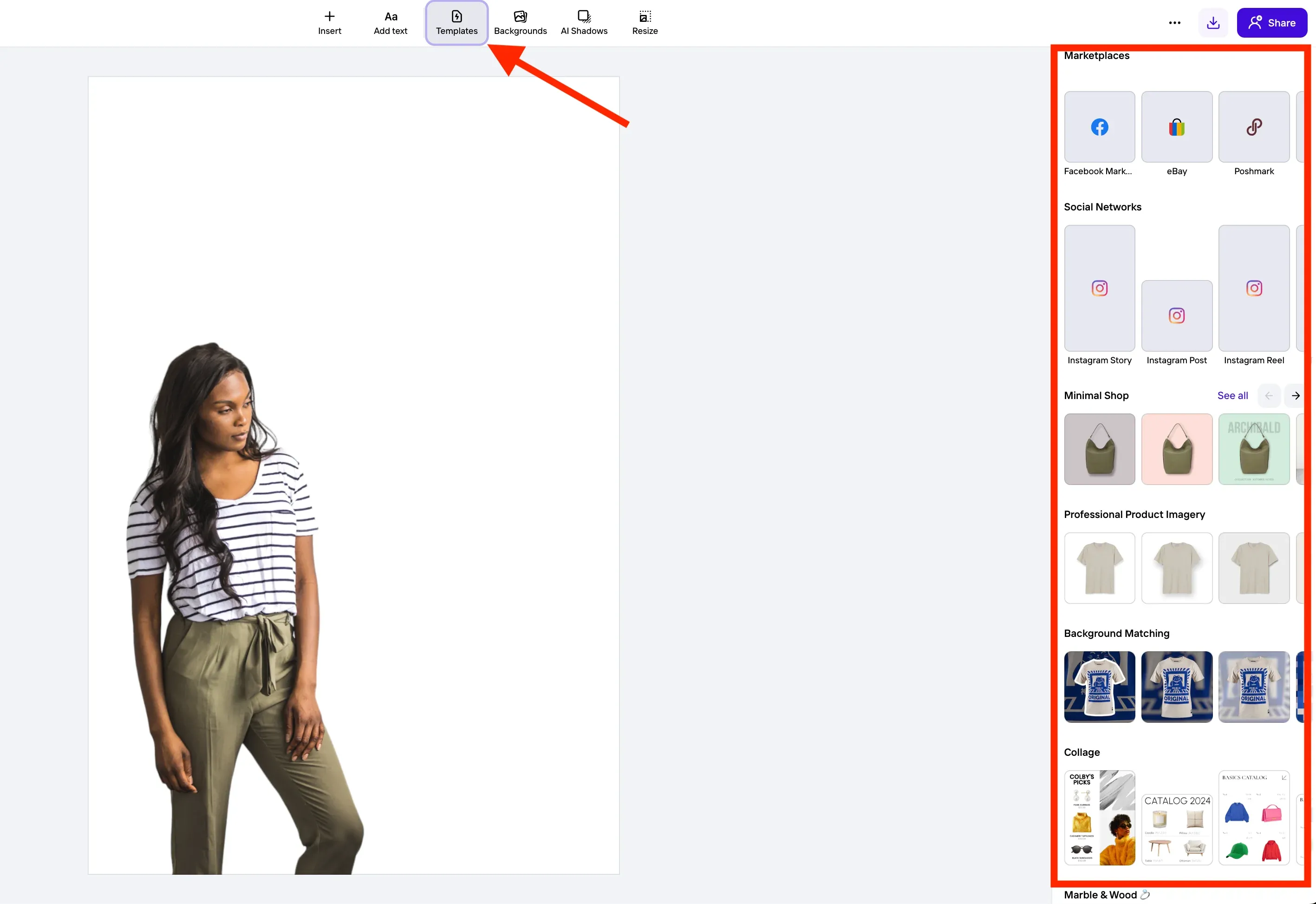The width and height of the screenshot is (1316, 904).
Task: Choose second Background Matching template
Action: tap(1177, 687)
